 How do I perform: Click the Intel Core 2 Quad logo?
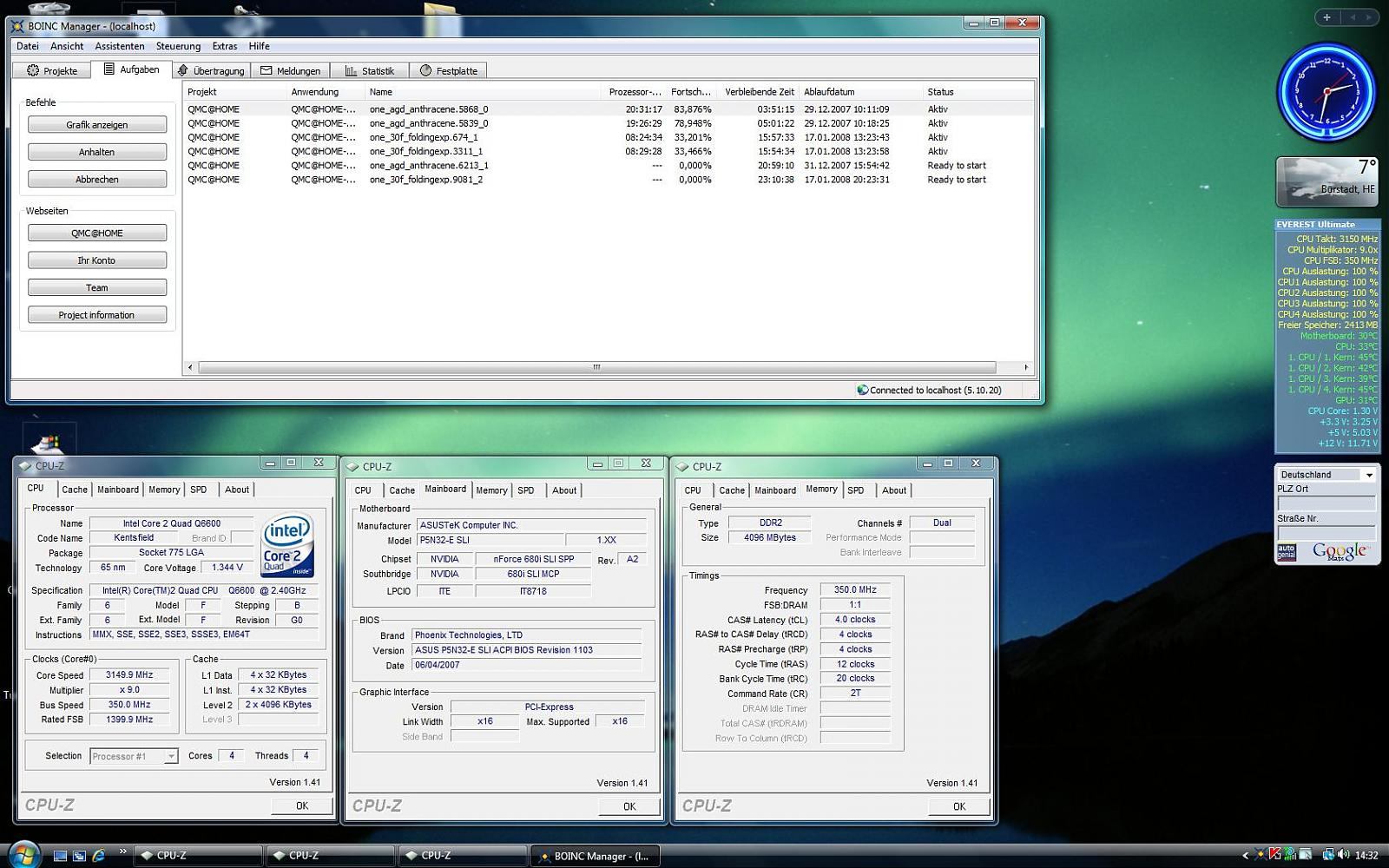tap(287, 547)
